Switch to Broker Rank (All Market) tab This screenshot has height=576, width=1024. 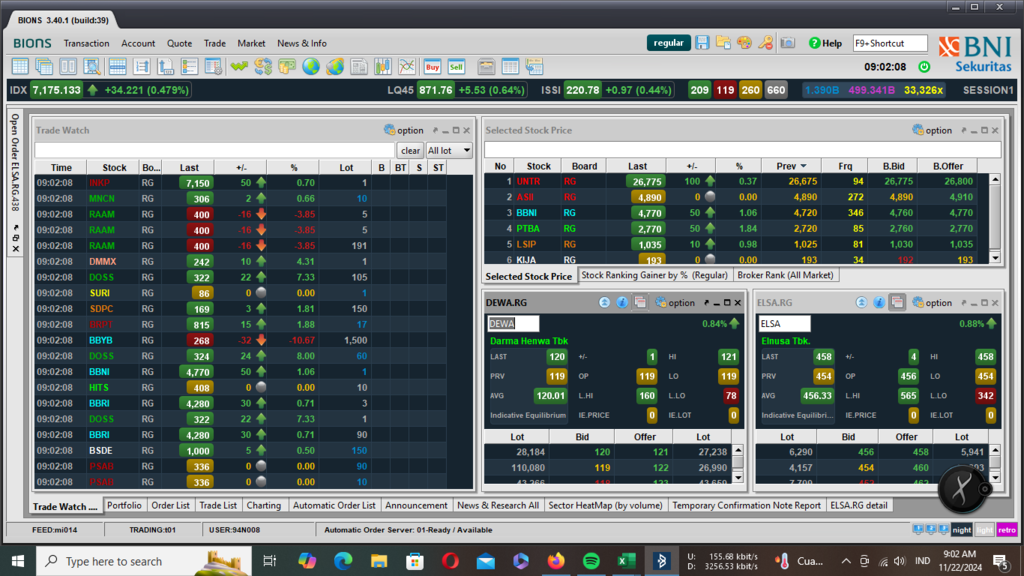785,276
